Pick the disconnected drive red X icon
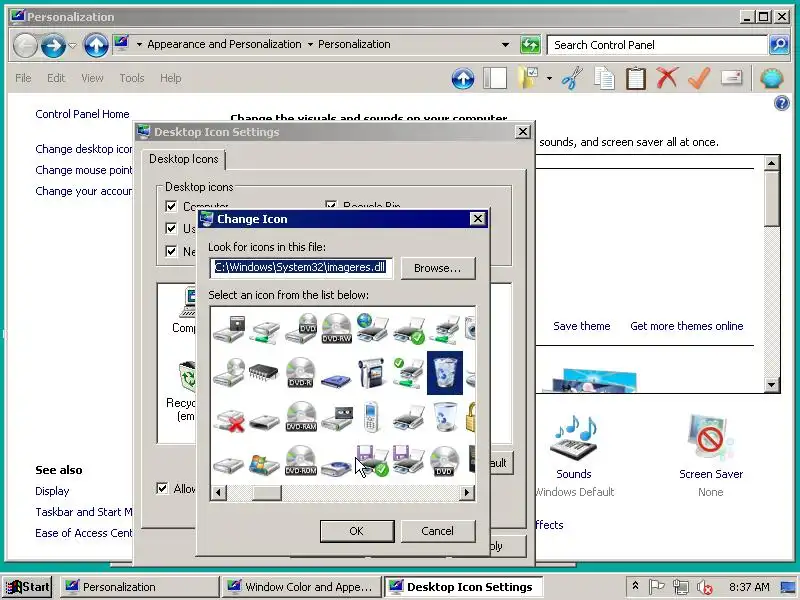The image size is (800, 600). 229,420
